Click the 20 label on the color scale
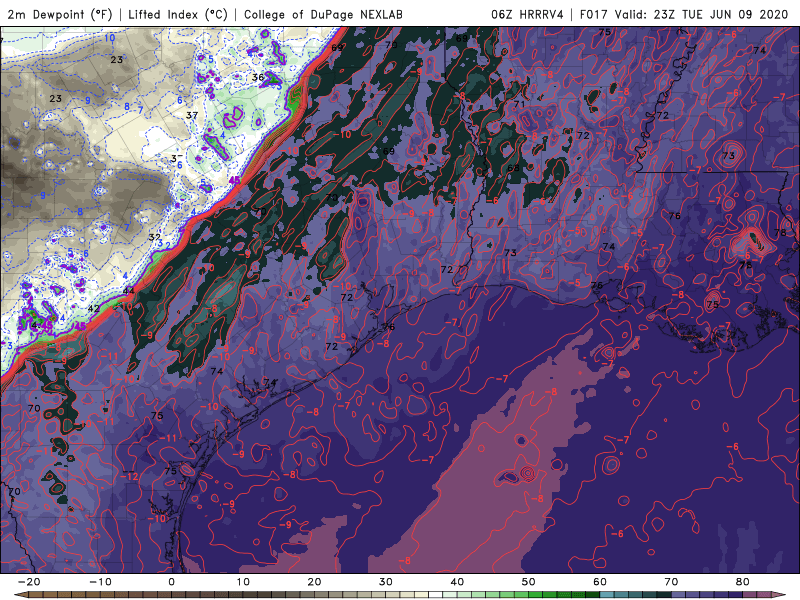The height and width of the screenshot is (600, 800). click(314, 582)
